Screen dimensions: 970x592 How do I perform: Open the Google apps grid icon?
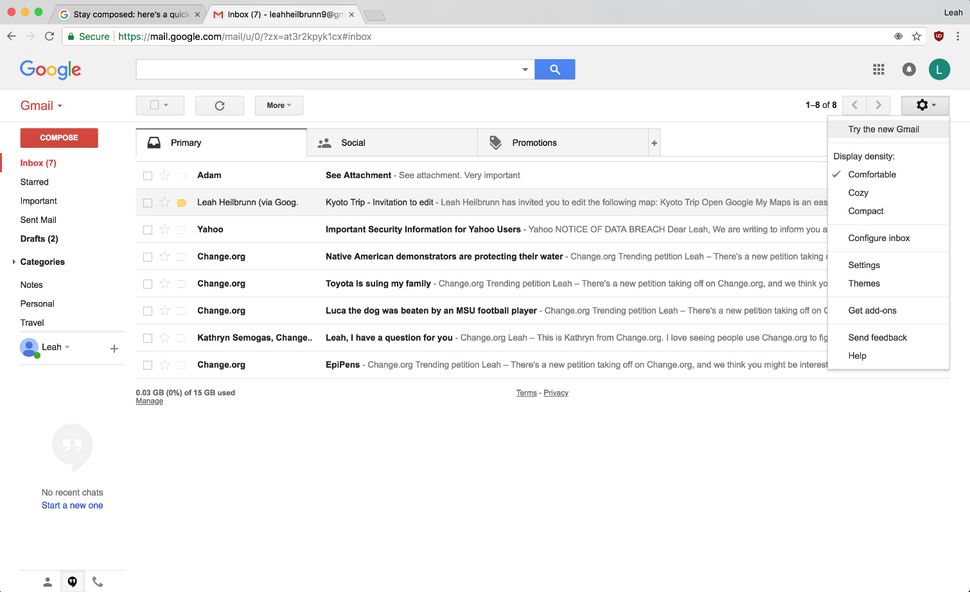pos(878,69)
